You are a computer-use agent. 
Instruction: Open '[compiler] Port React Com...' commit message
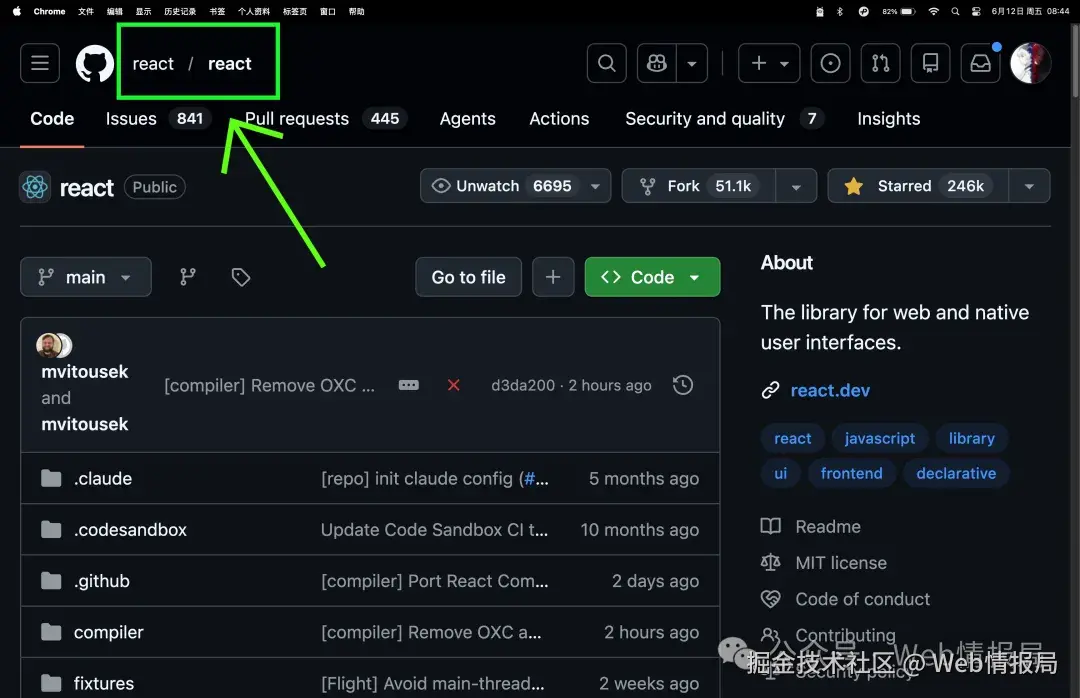435,581
